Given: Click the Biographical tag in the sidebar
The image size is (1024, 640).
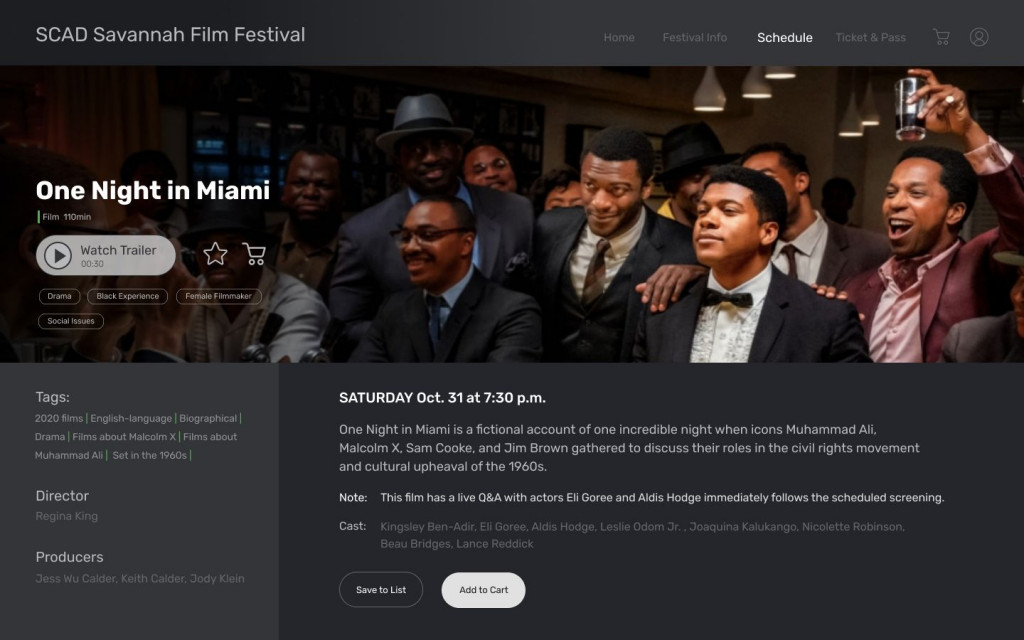Looking at the screenshot, I should pos(206,418).
